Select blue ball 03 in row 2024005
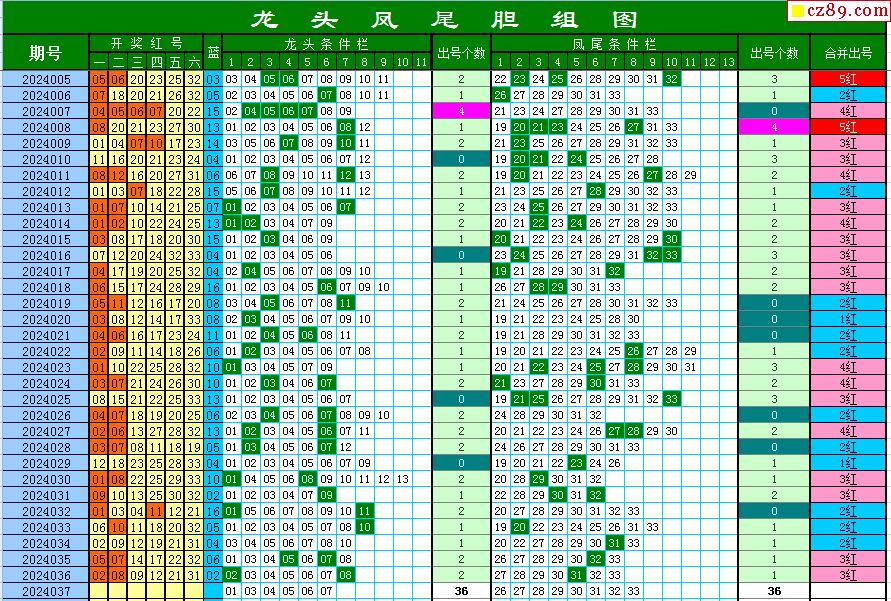The width and height of the screenshot is (891, 601). click(x=213, y=80)
